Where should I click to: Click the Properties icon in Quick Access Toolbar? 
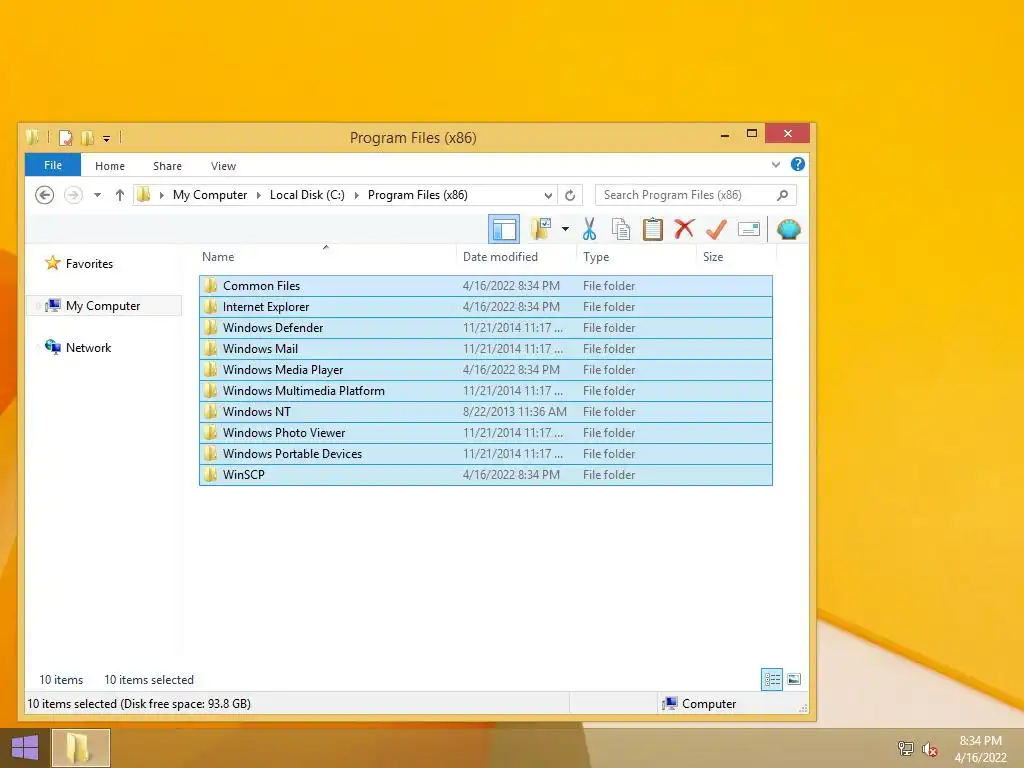65,138
